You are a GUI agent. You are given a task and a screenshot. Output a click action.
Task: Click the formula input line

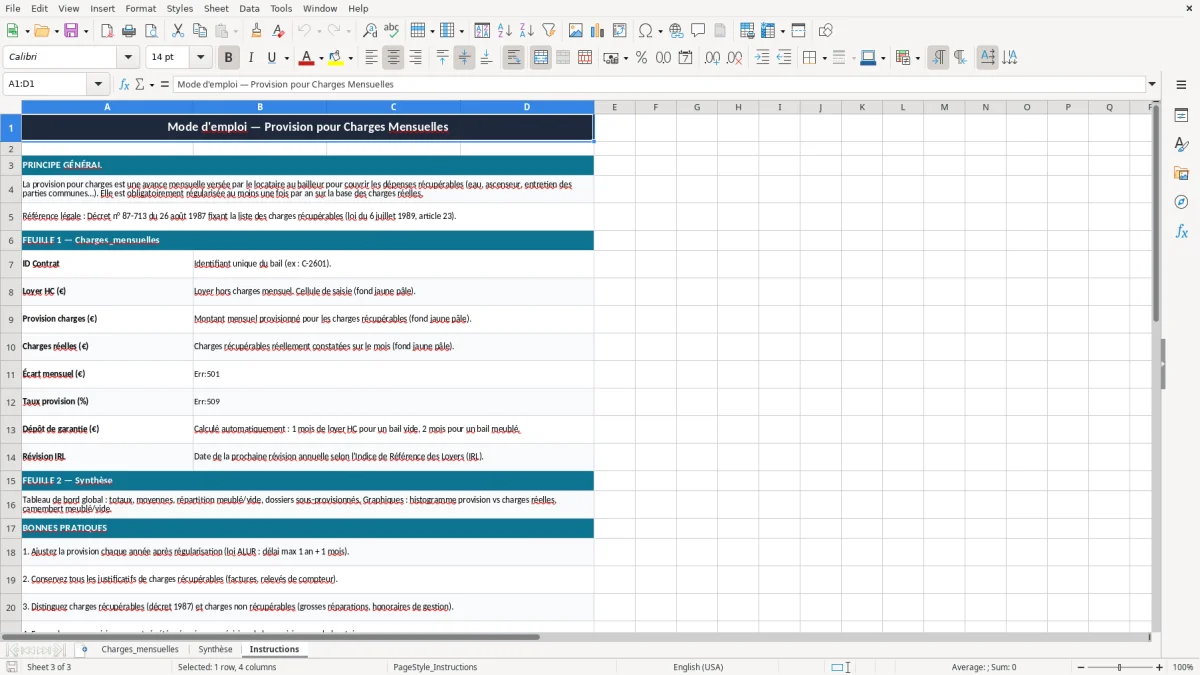659,84
